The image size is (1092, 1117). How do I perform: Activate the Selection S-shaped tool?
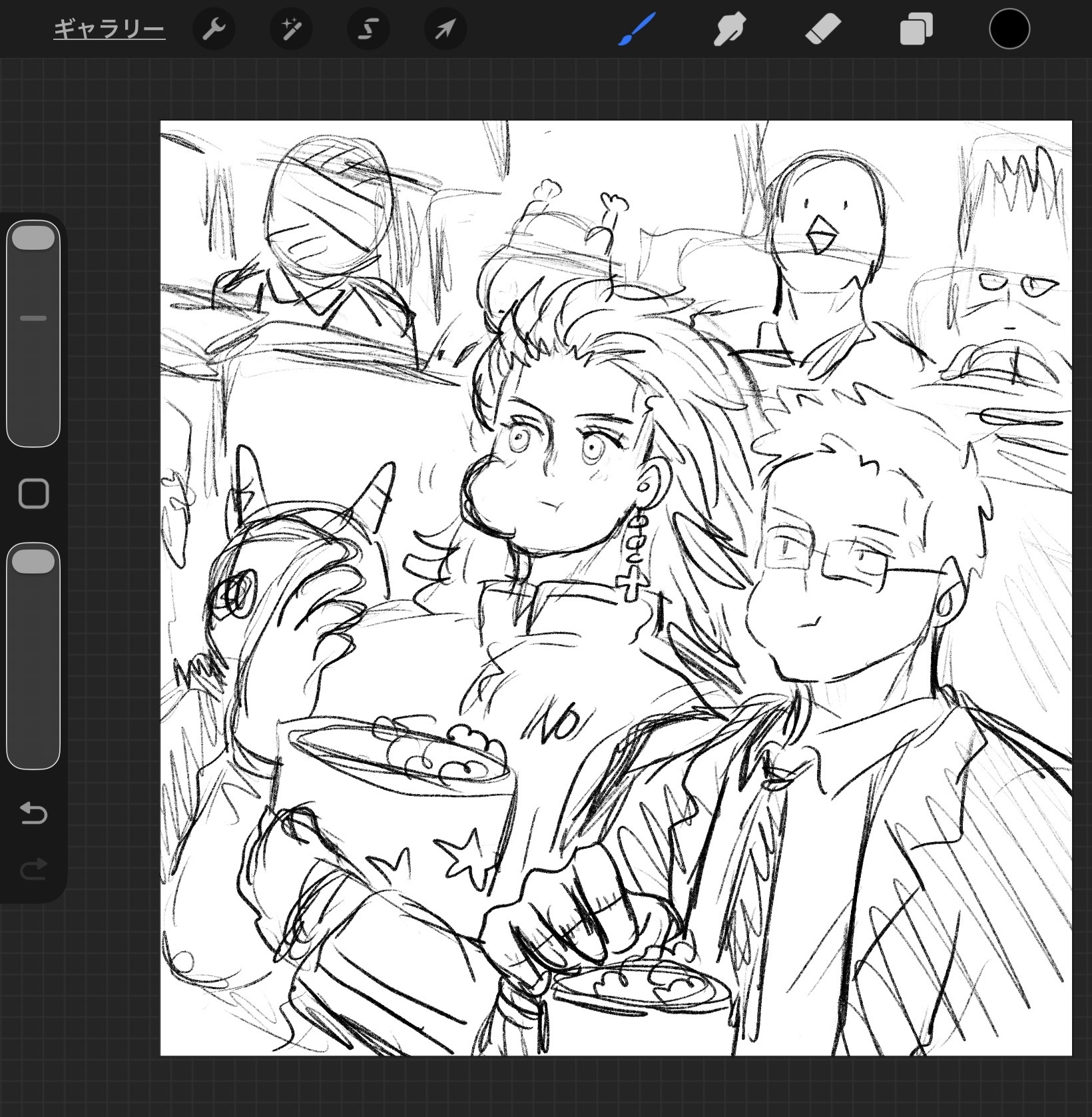pos(368,30)
